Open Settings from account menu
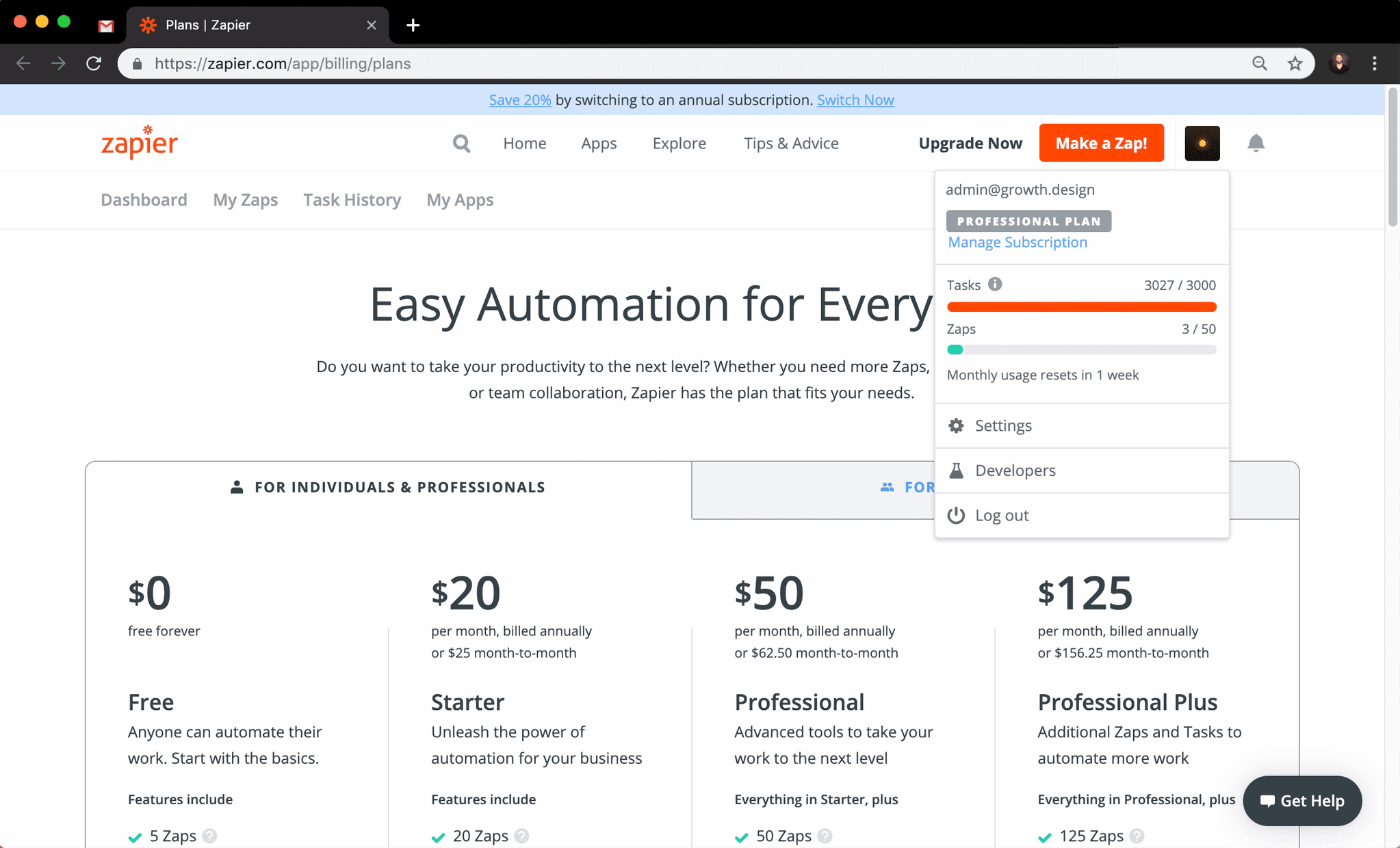 (1003, 425)
